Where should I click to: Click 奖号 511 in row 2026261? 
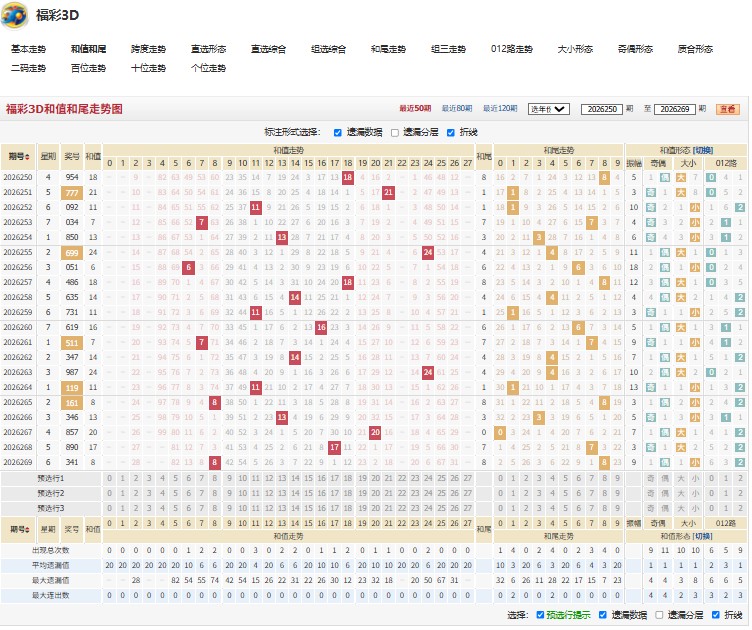point(72,343)
